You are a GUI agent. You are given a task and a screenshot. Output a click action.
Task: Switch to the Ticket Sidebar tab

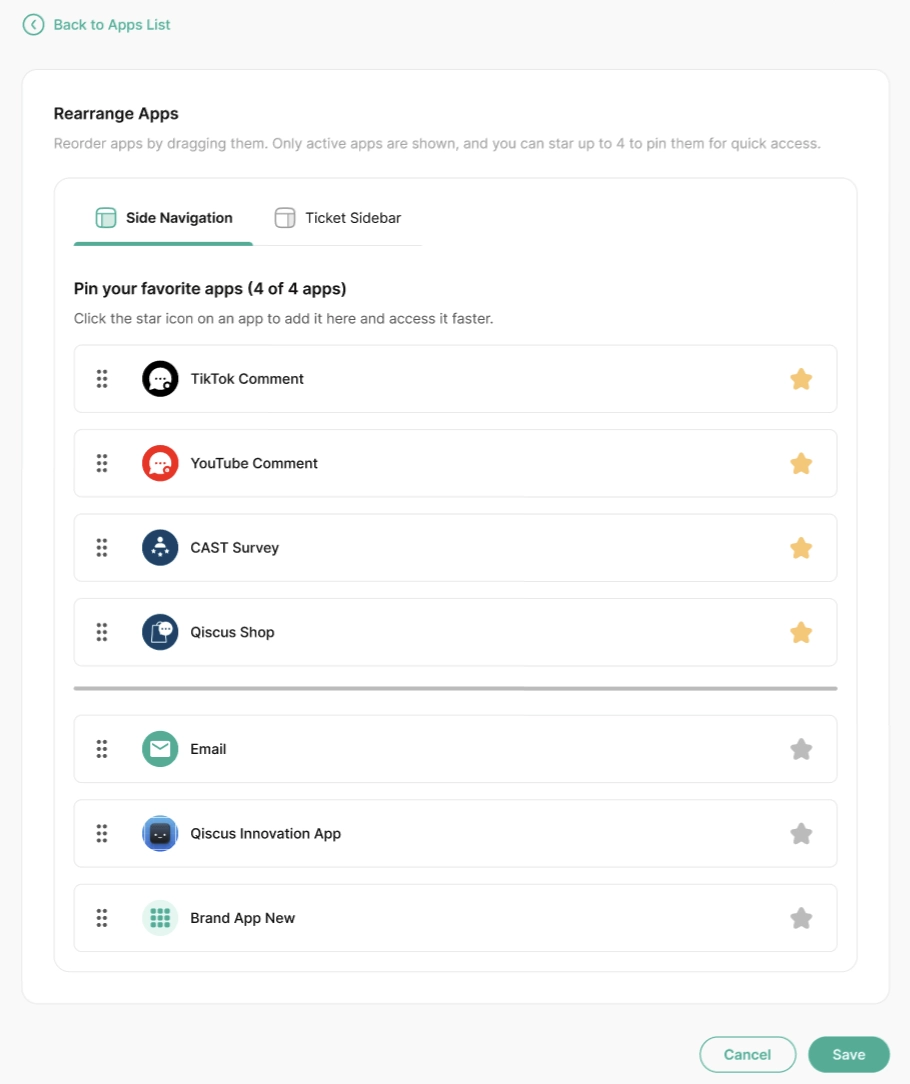click(x=339, y=218)
